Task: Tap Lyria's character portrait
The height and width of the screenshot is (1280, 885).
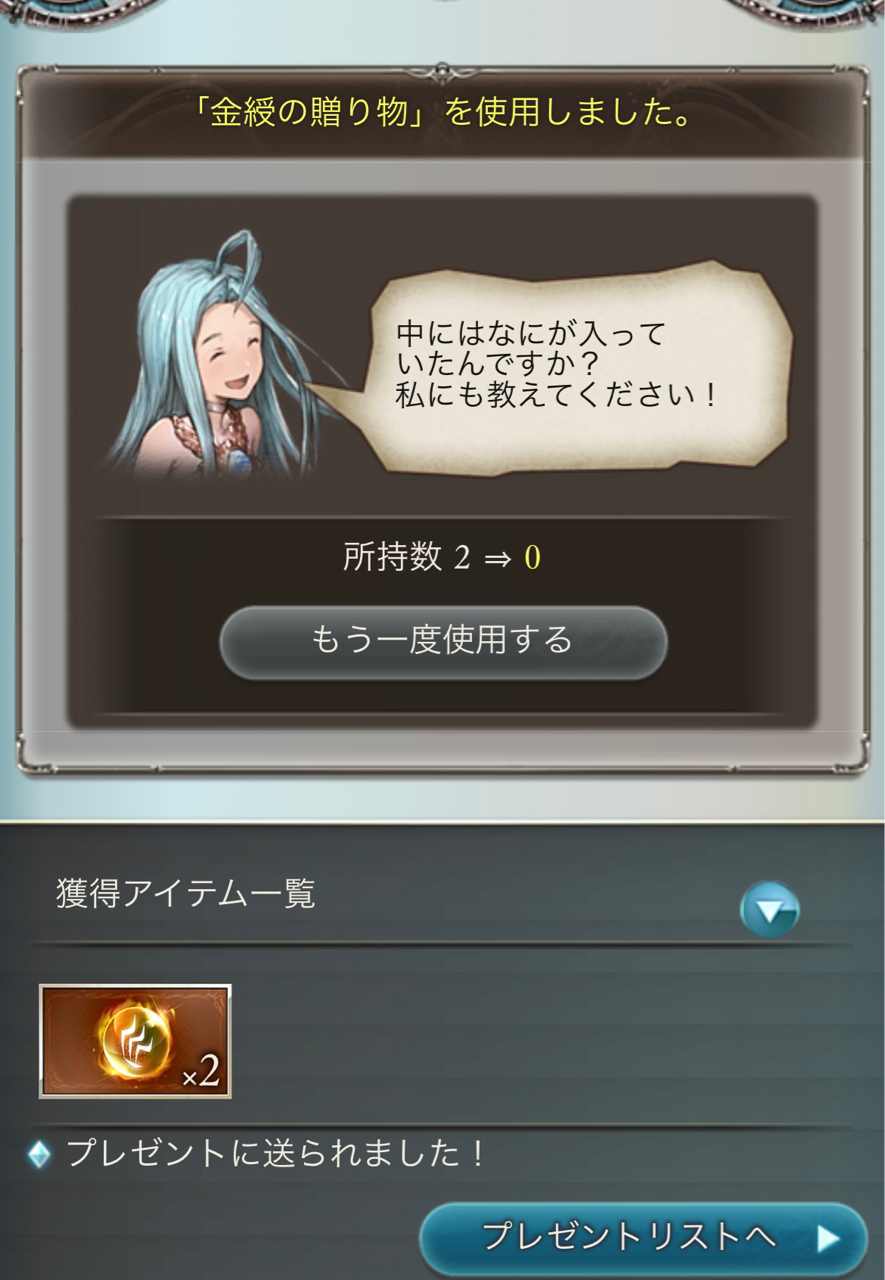Action: click(x=215, y=358)
